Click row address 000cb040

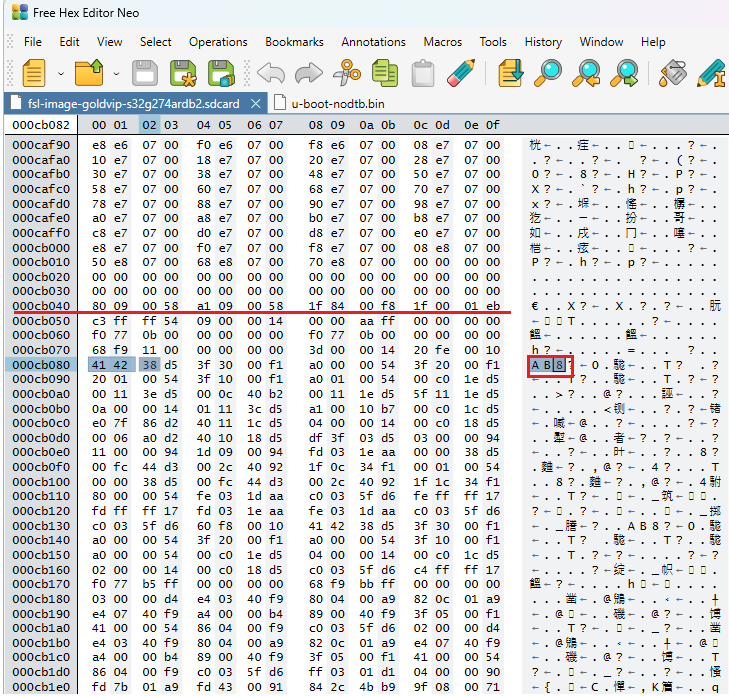tap(41, 306)
